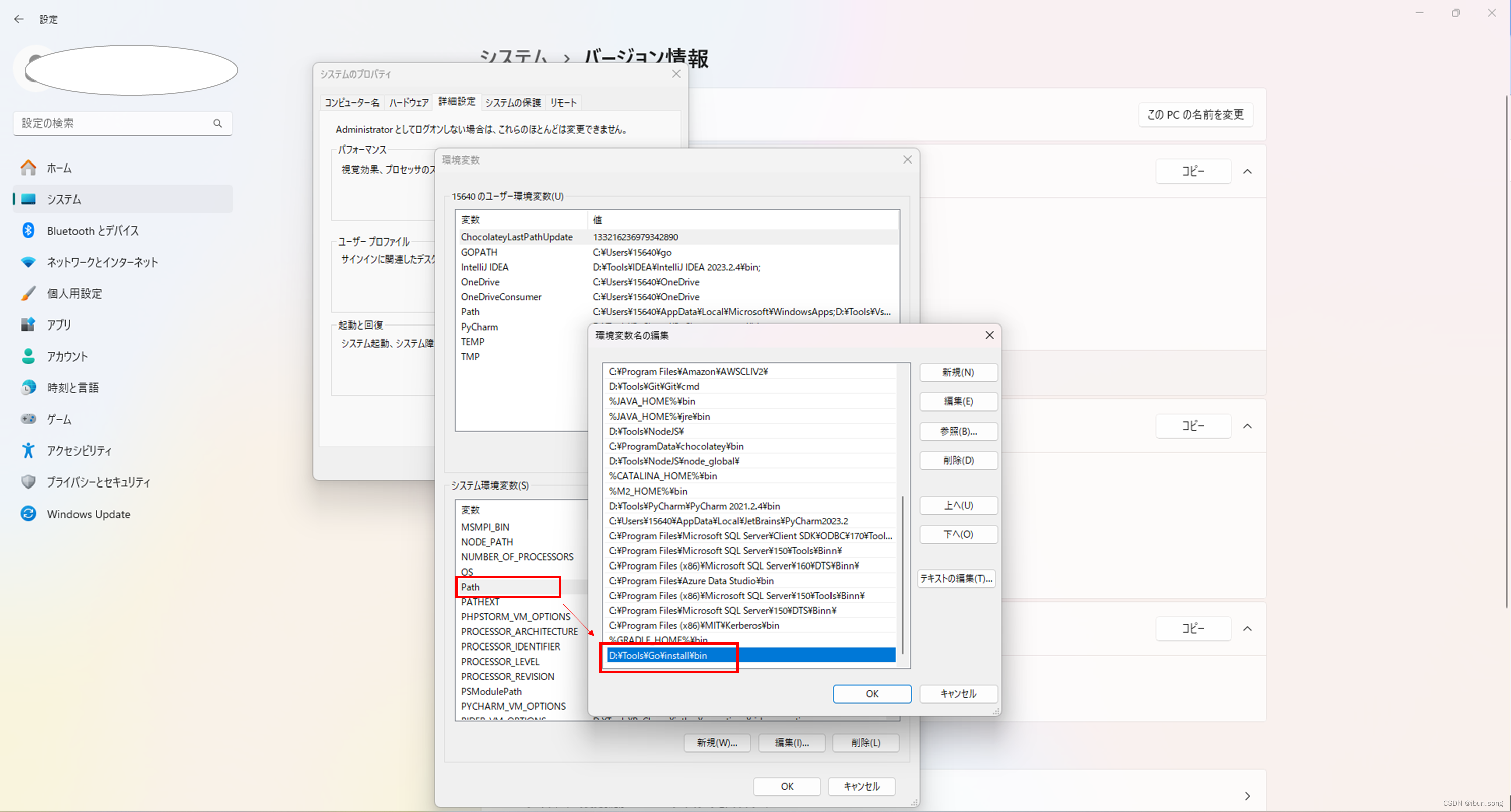Switch to the Hardware tab
Viewport: 1511px width, 812px height.
coord(408,103)
